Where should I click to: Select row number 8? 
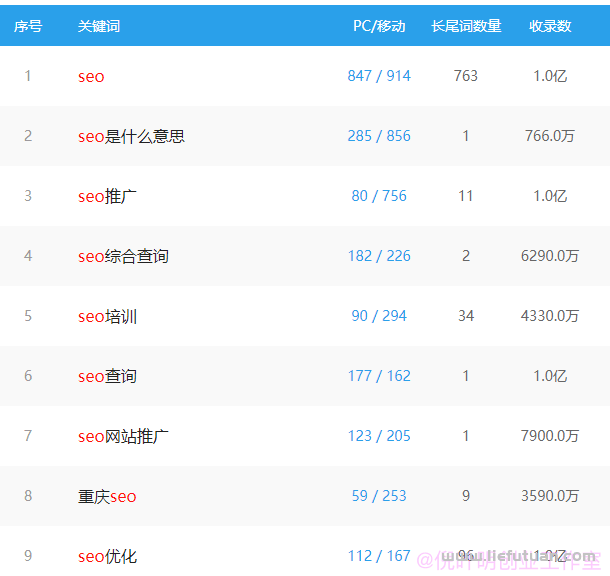[28, 496]
